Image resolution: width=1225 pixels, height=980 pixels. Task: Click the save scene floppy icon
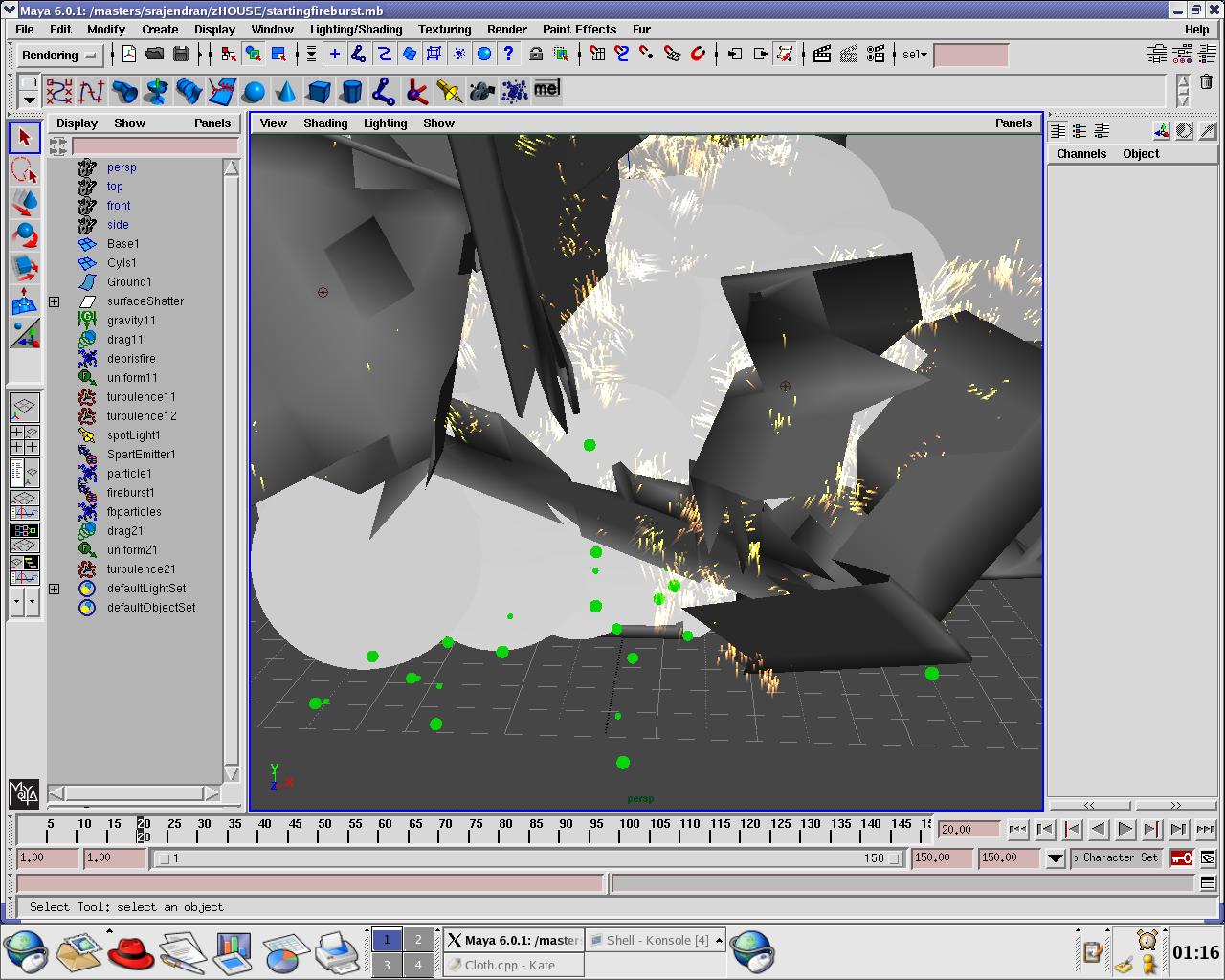coord(181,55)
